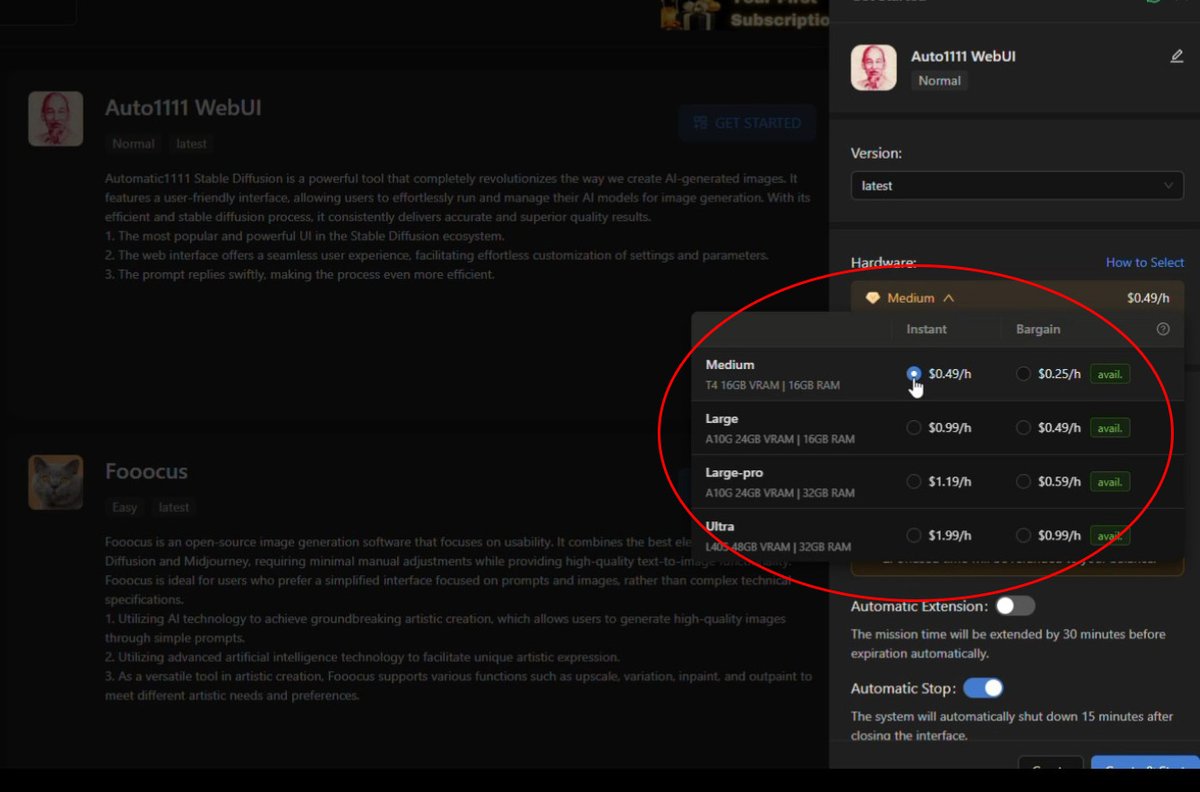Image resolution: width=1200 pixels, height=792 pixels.
Task: Select Ultra Instant $1.99/h radio button
Action: pyautogui.click(x=913, y=536)
